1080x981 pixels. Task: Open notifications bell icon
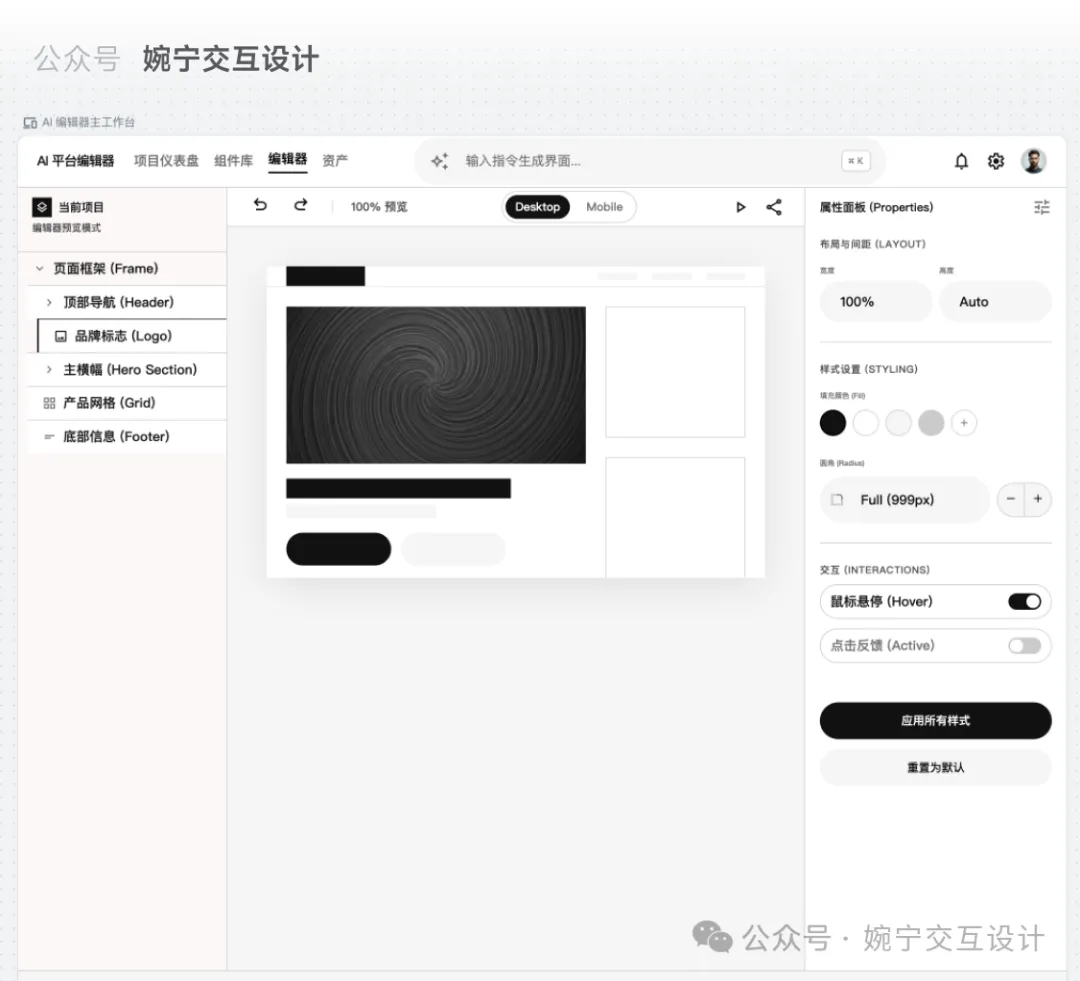961,161
